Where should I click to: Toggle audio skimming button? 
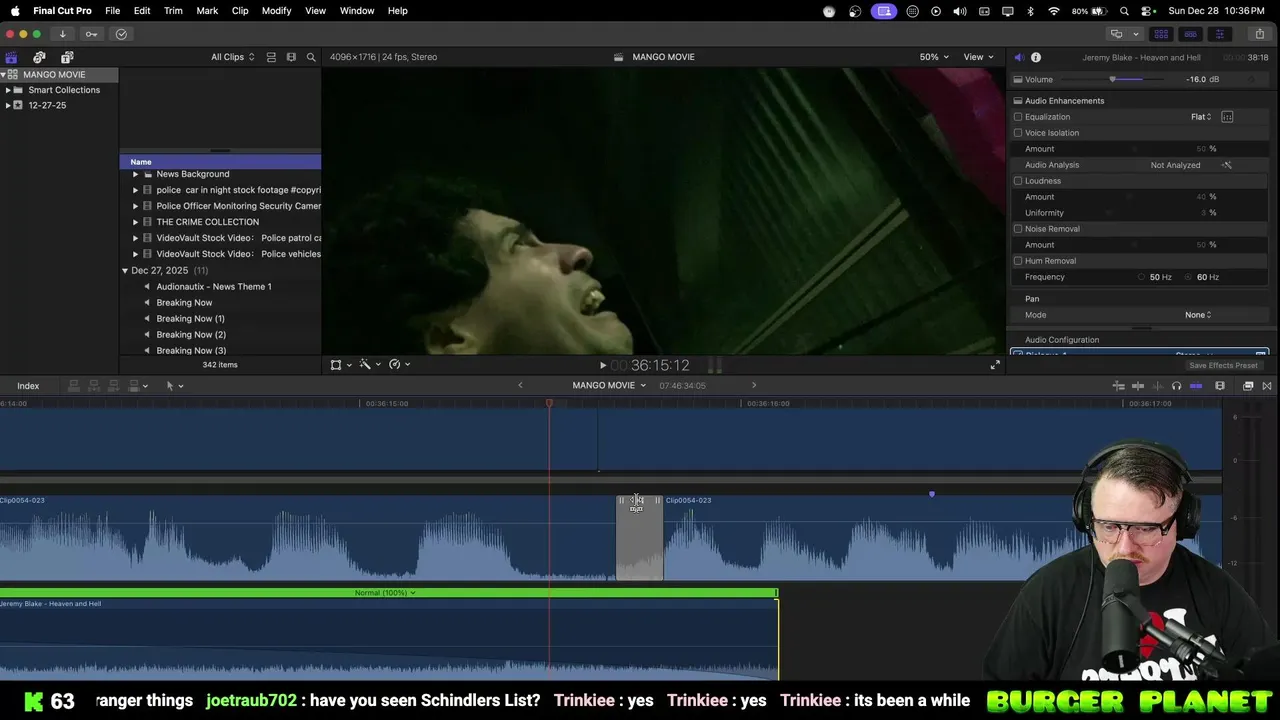pos(1157,386)
